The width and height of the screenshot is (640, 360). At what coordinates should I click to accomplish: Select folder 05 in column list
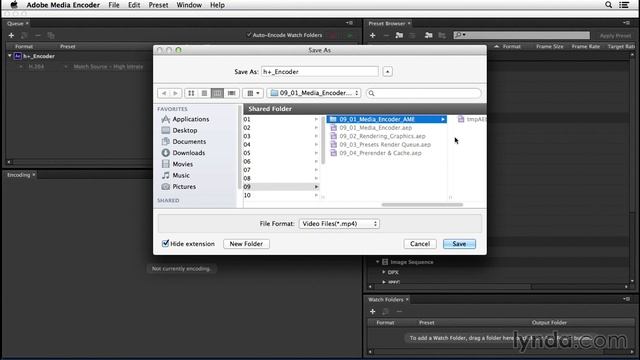(x=280, y=153)
